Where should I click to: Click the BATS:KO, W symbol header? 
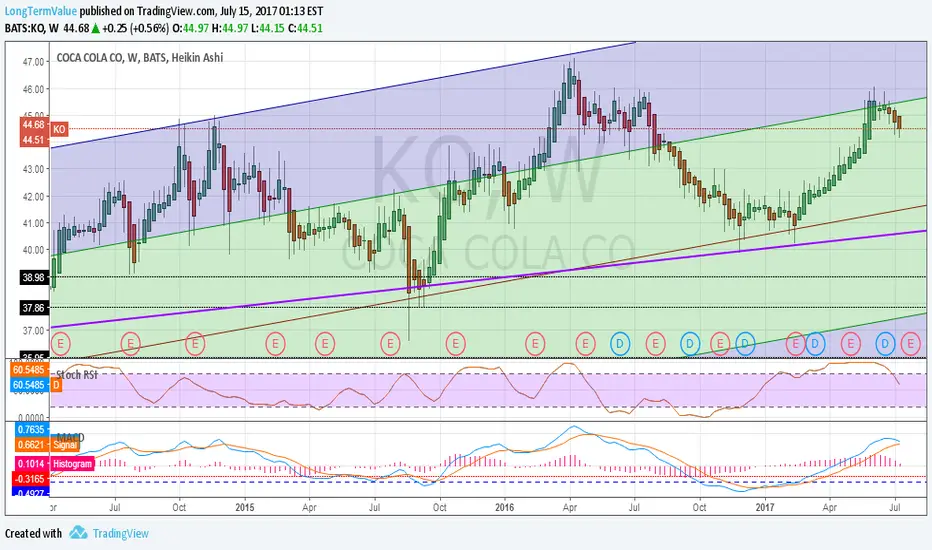point(32,28)
